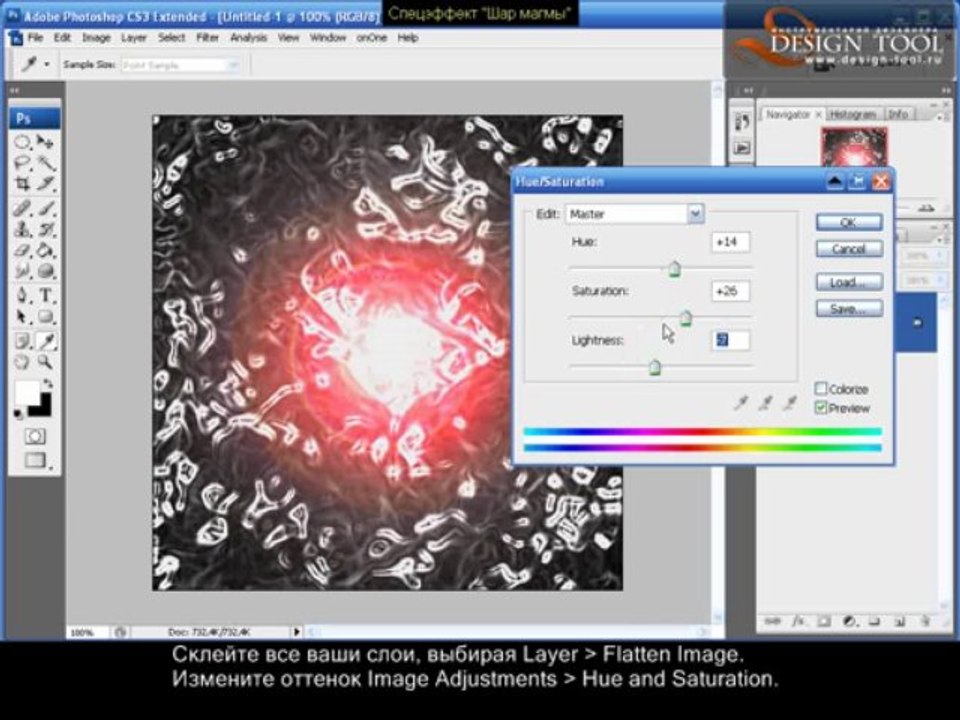The height and width of the screenshot is (720, 960).
Task: Open the Edit Master dropdown
Action: [634, 214]
